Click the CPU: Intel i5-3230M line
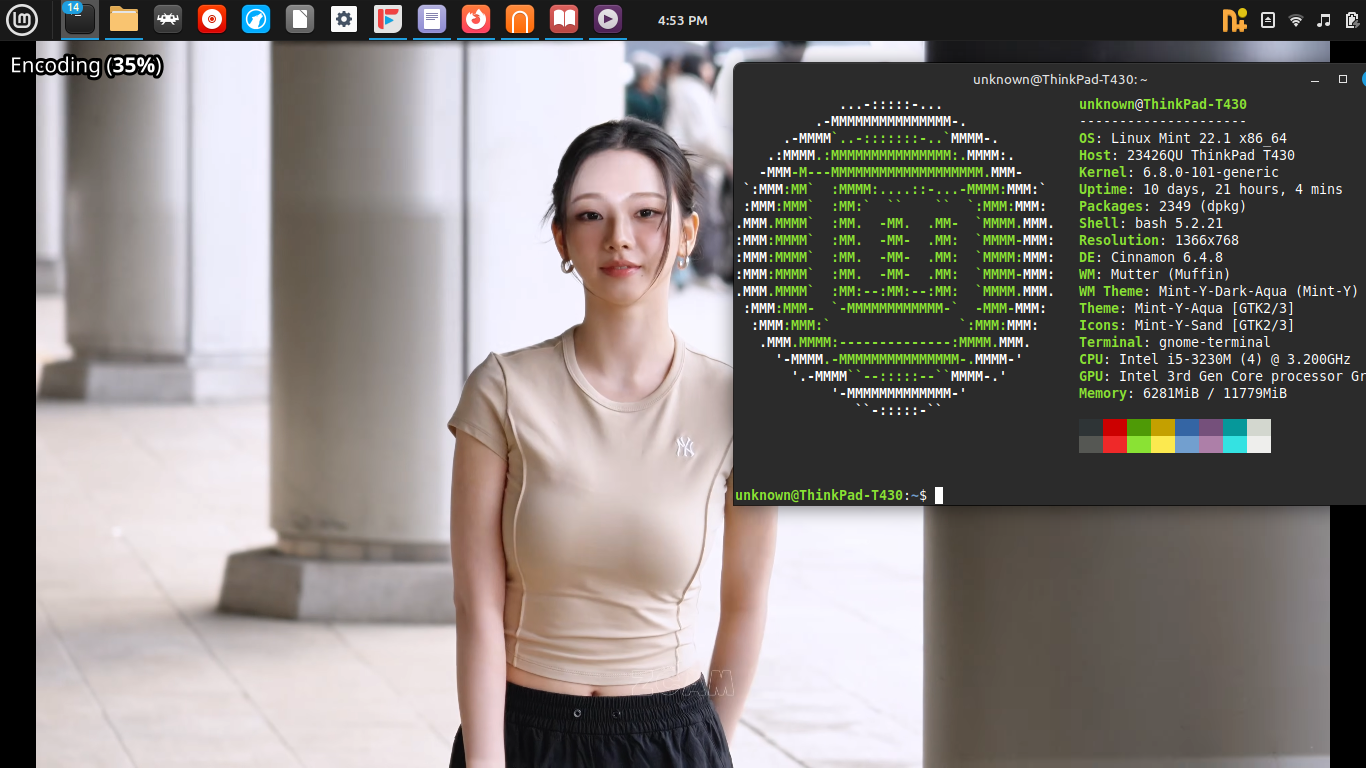This screenshot has height=768, width=1366. 1215,359
